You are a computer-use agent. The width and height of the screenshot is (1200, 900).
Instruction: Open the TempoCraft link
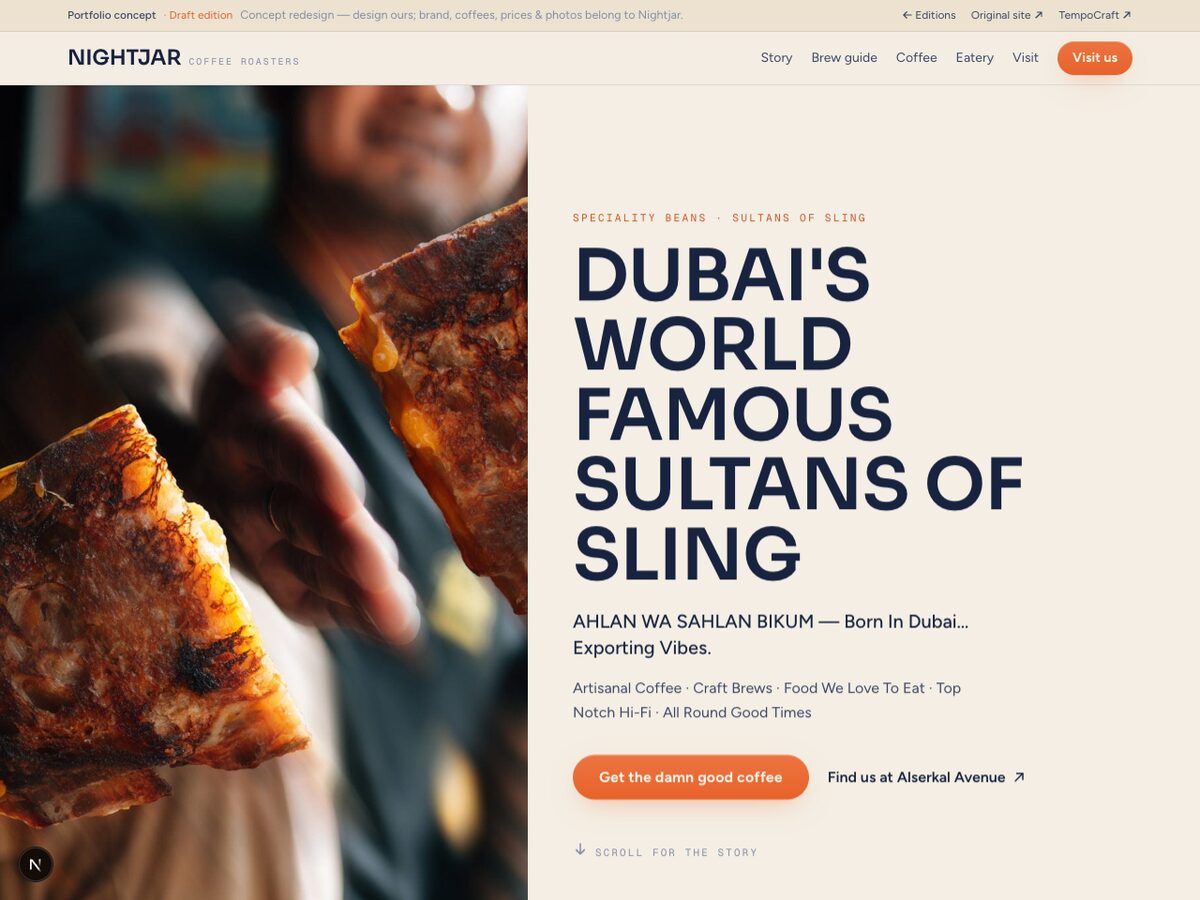pos(1095,15)
